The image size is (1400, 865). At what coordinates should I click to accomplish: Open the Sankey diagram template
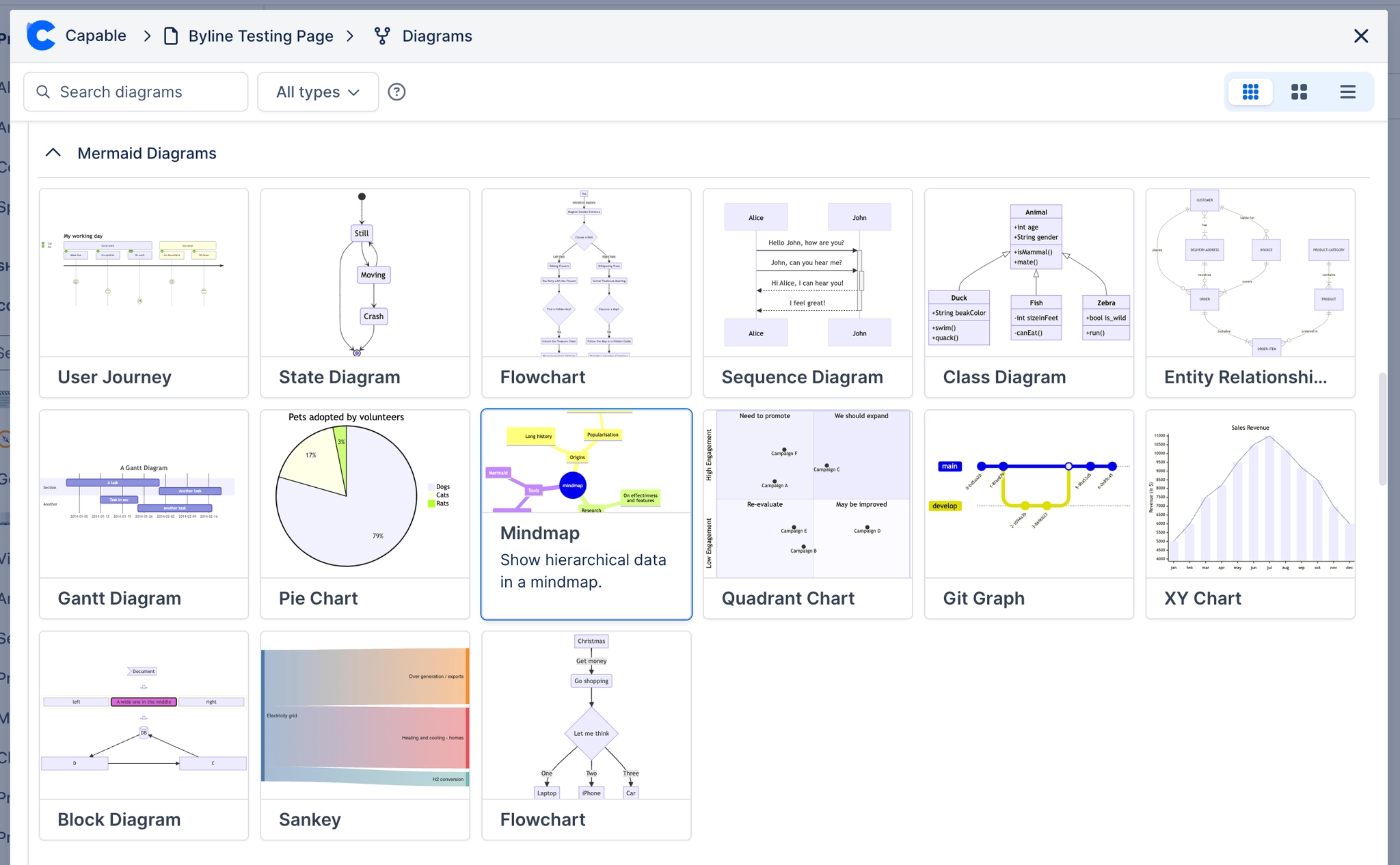click(x=364, y=734)
